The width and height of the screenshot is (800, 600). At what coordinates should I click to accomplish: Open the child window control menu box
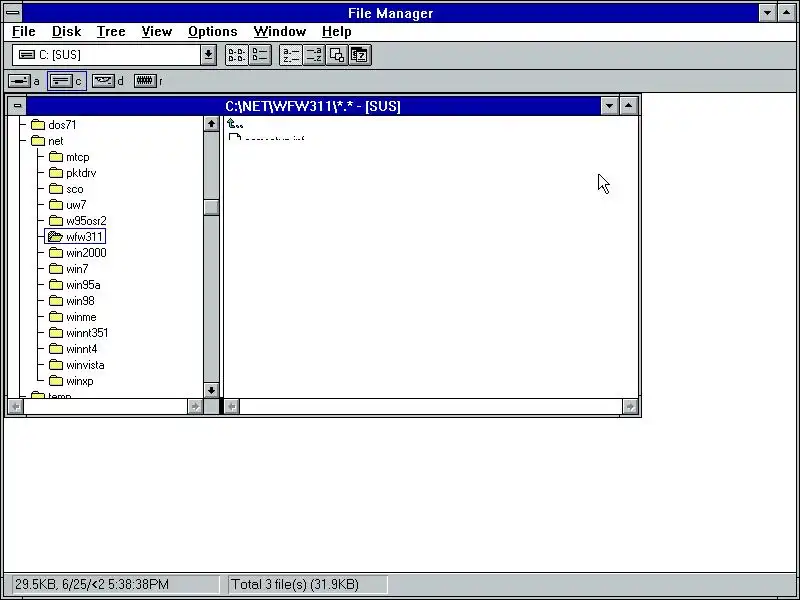pos(17,106)
